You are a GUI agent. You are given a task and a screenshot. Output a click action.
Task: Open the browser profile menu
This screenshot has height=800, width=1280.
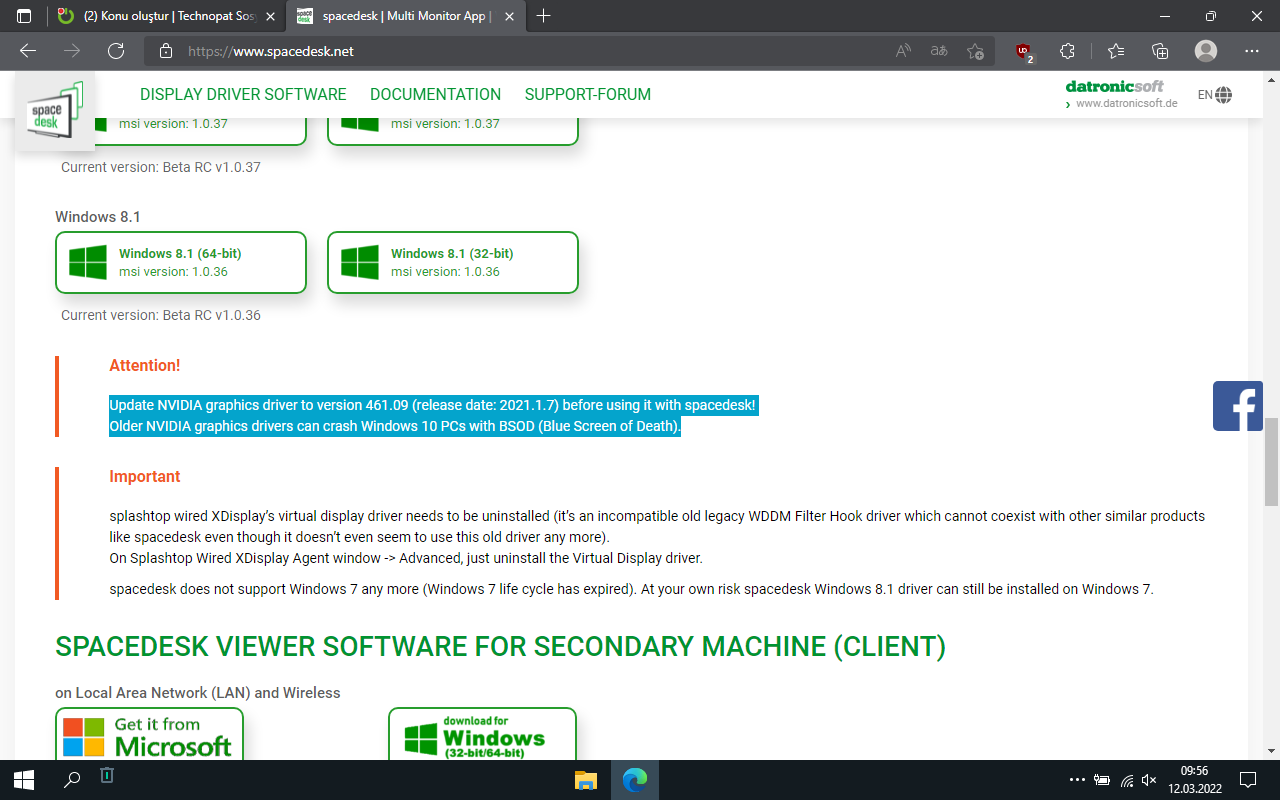[1206, 51]
